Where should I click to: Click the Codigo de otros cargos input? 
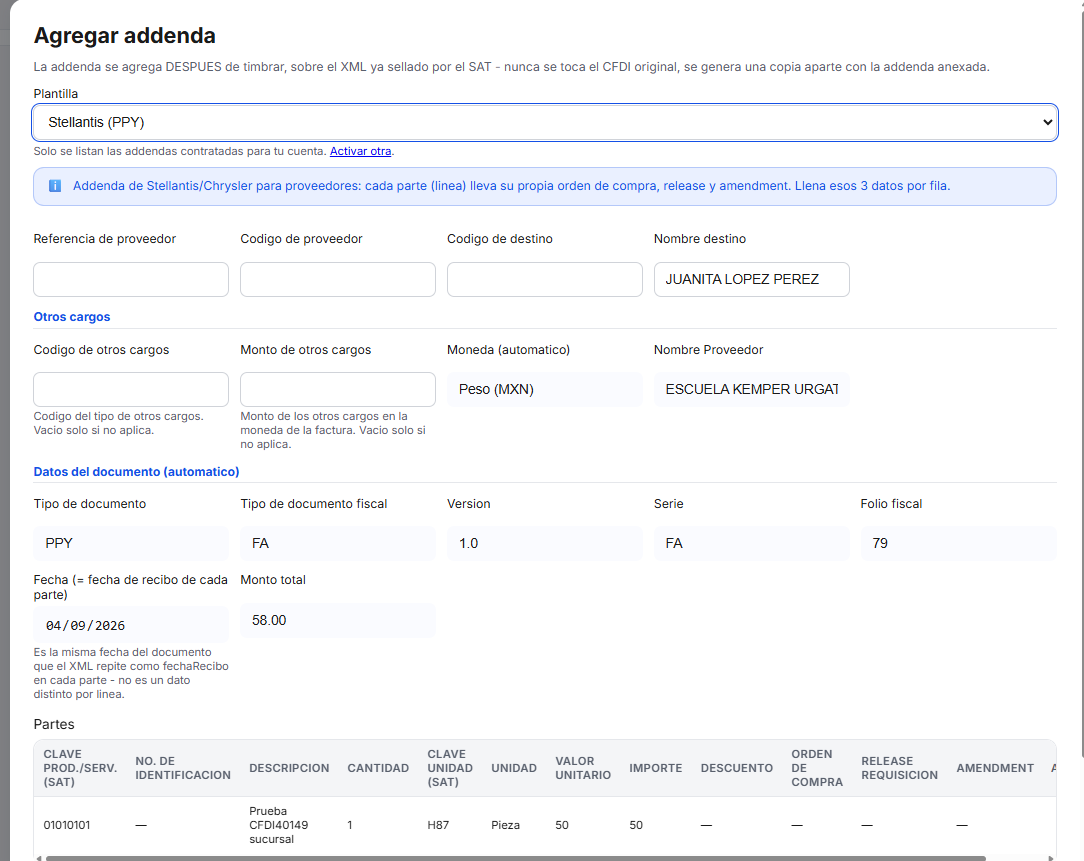click(x=131, y=389)
